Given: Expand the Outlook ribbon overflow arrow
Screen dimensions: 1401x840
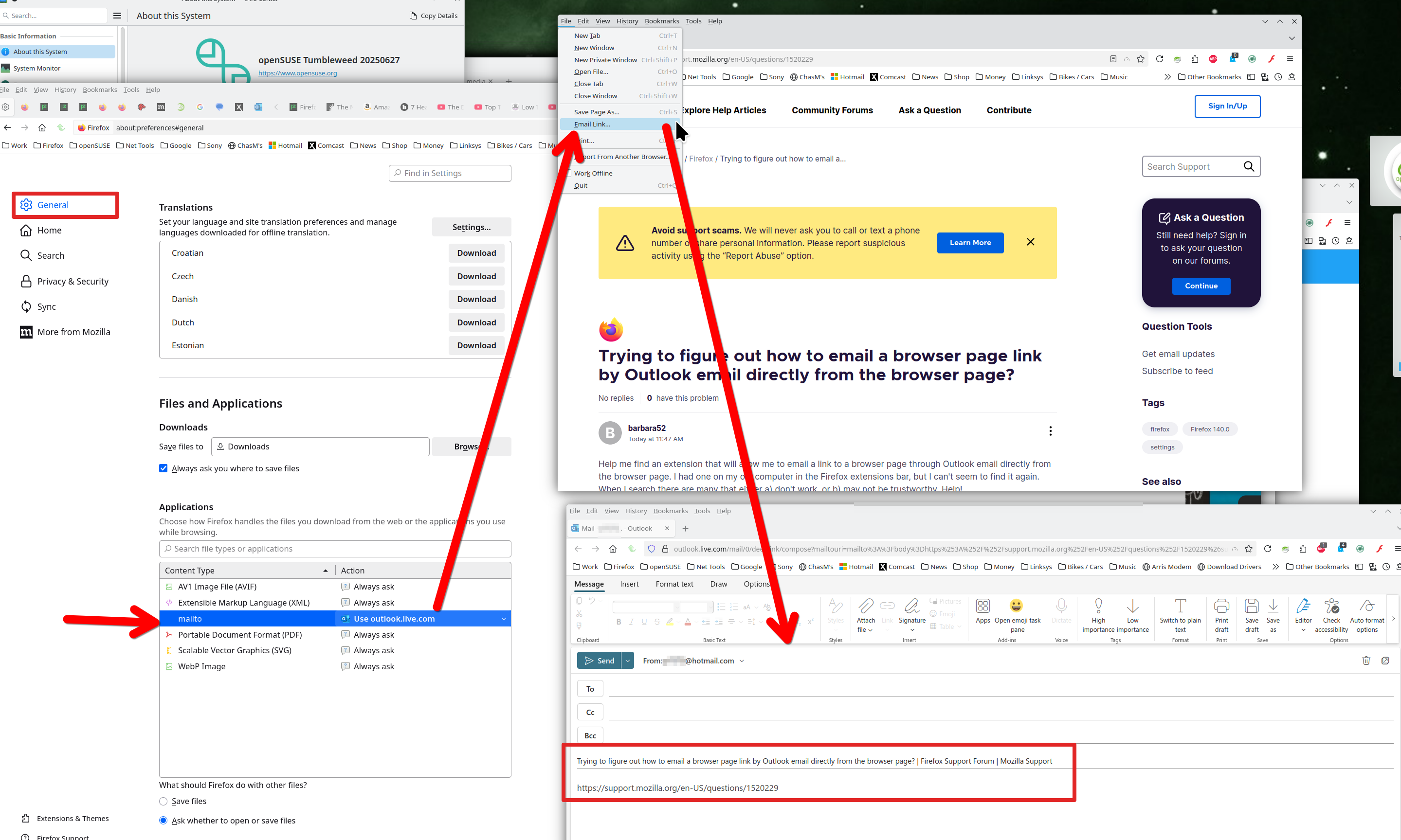Looking at the screenshot, I should (x=1393, y=619).
